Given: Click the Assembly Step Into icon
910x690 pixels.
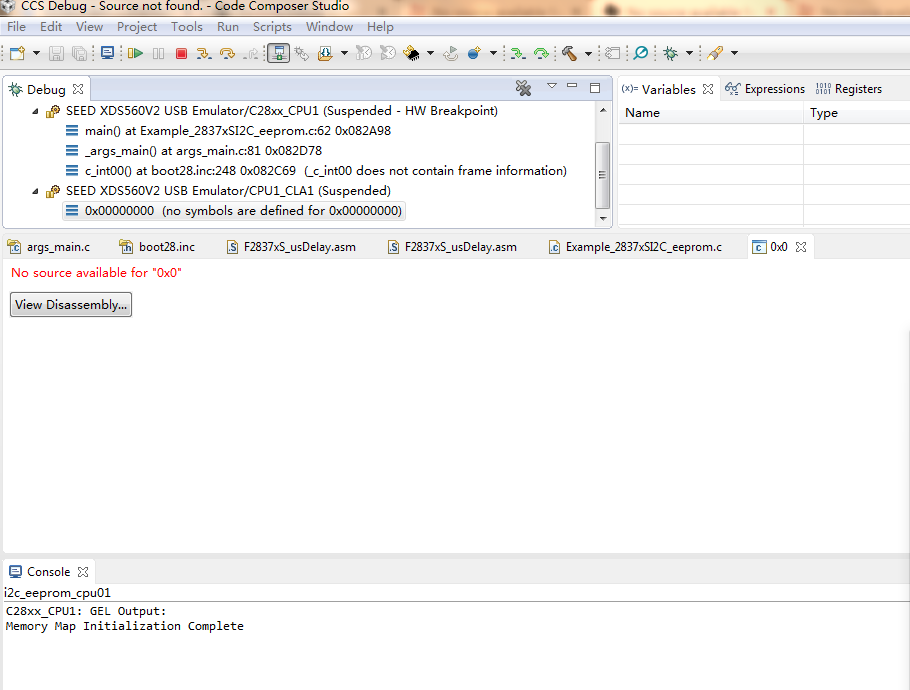Looking at the screenshot, I should click(518, 53).
